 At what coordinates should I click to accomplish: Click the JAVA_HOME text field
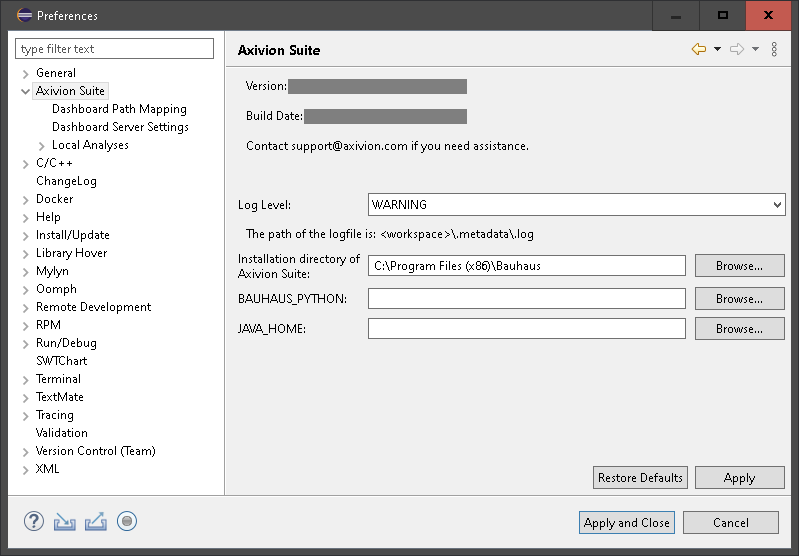tap(527, 328)
